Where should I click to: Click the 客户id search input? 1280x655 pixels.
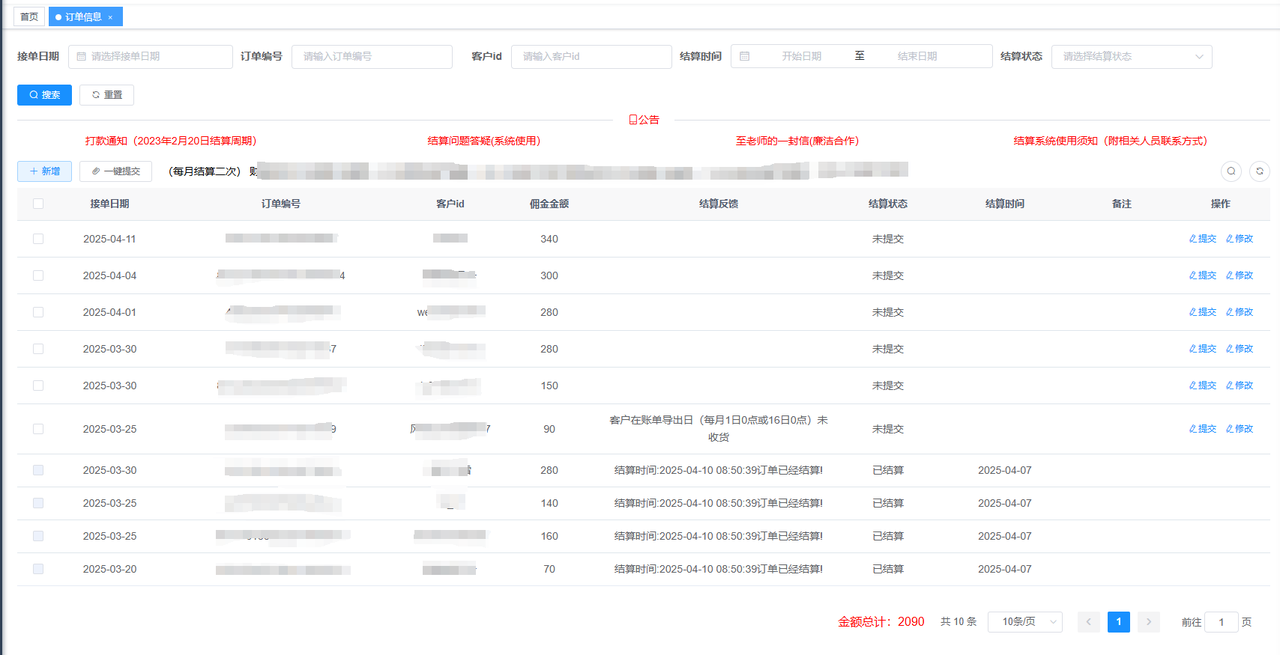click(591, 57)
